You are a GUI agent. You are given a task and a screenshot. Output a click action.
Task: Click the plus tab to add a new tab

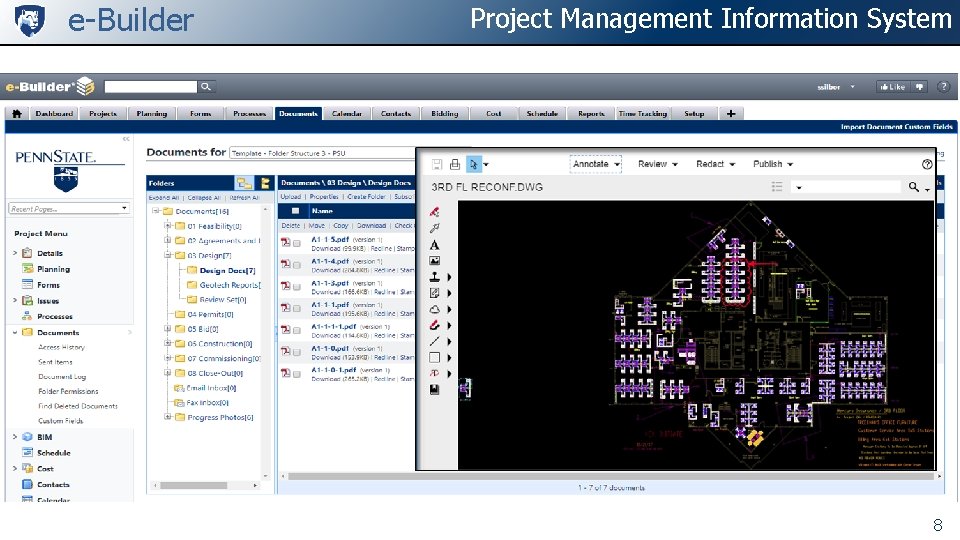click(x=730, y=113)
